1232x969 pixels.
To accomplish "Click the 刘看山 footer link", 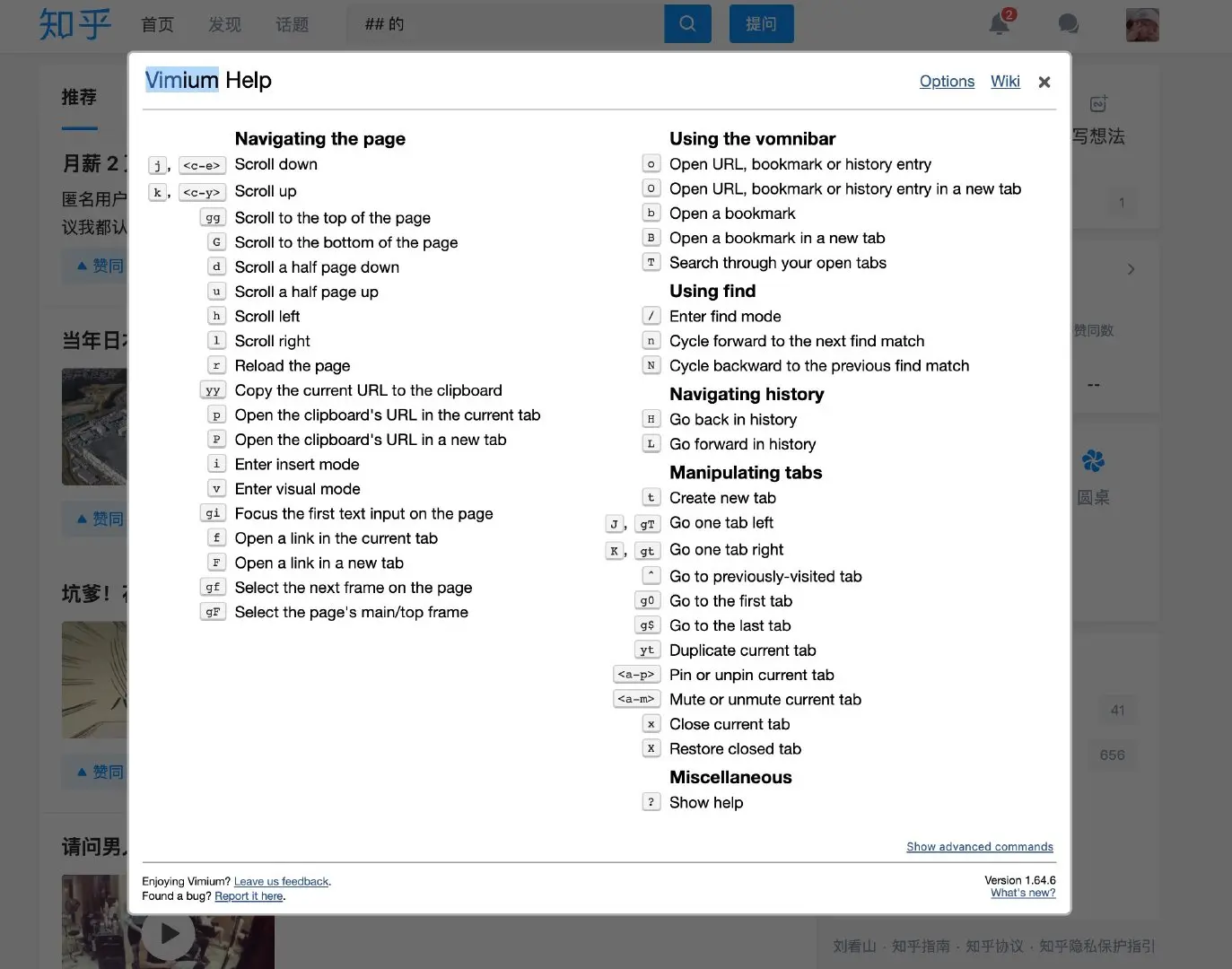I will tap(854, 946).
